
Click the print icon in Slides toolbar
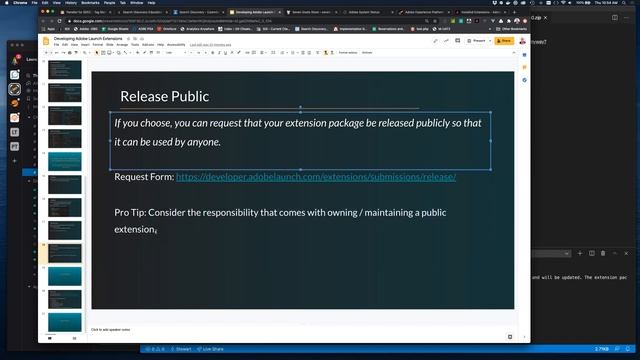click(x=70, y=53)
